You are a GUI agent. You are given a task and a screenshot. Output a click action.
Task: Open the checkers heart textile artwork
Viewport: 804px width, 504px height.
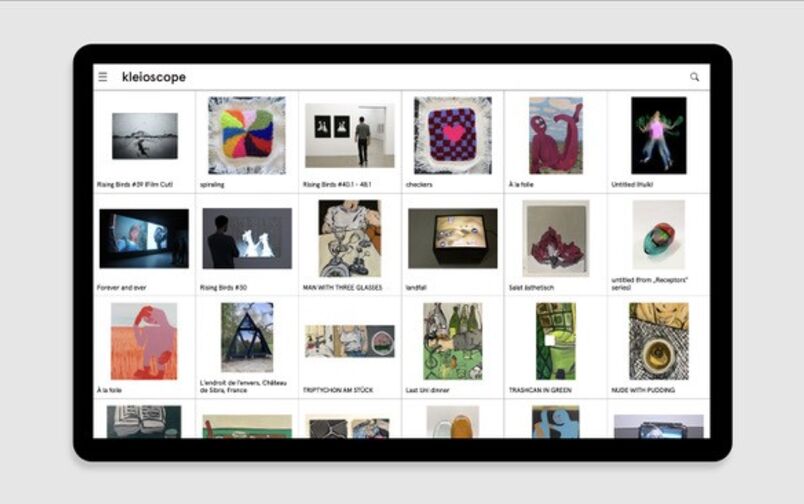coord(453,135)
